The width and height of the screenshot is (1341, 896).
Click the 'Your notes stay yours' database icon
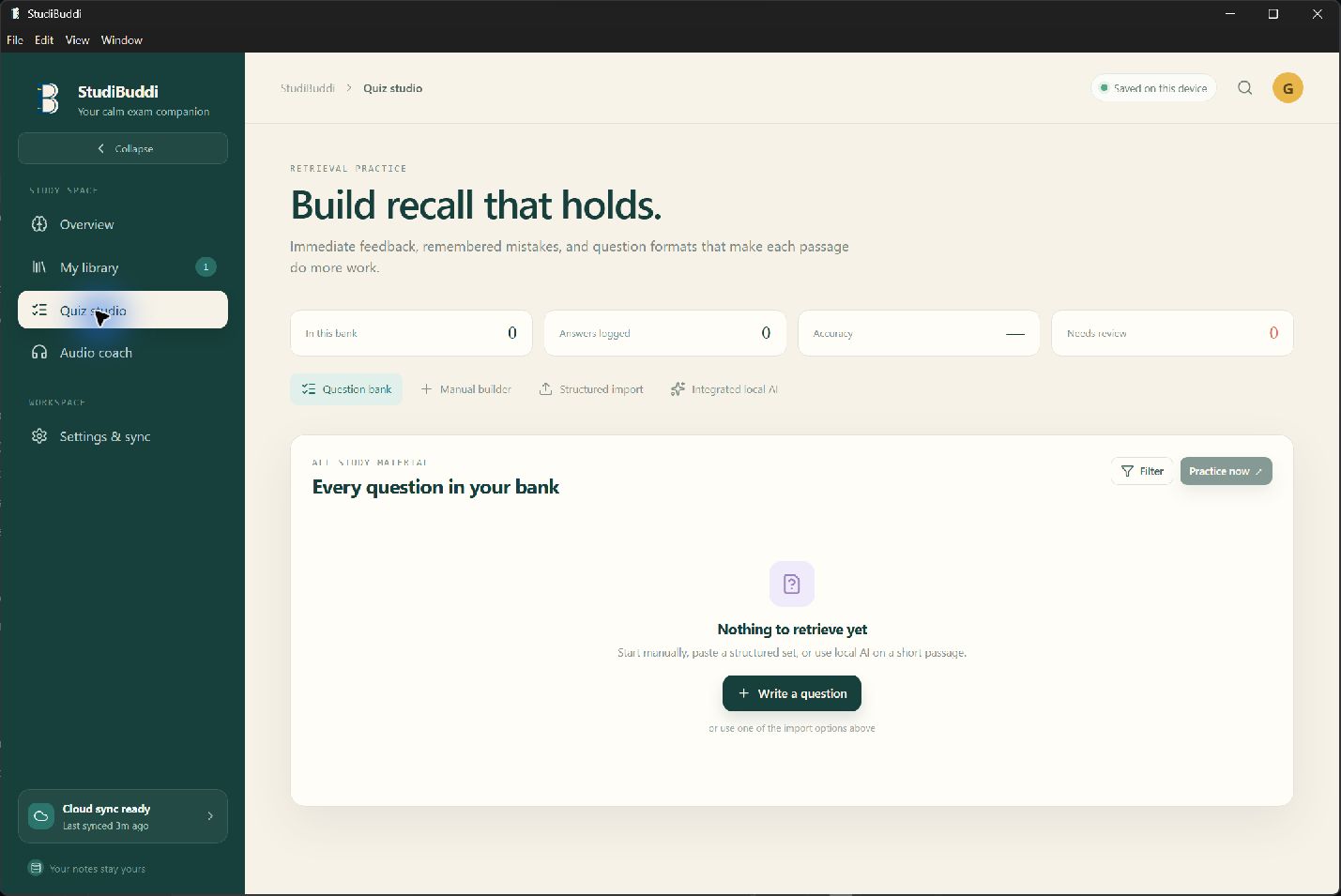[36, 868]
